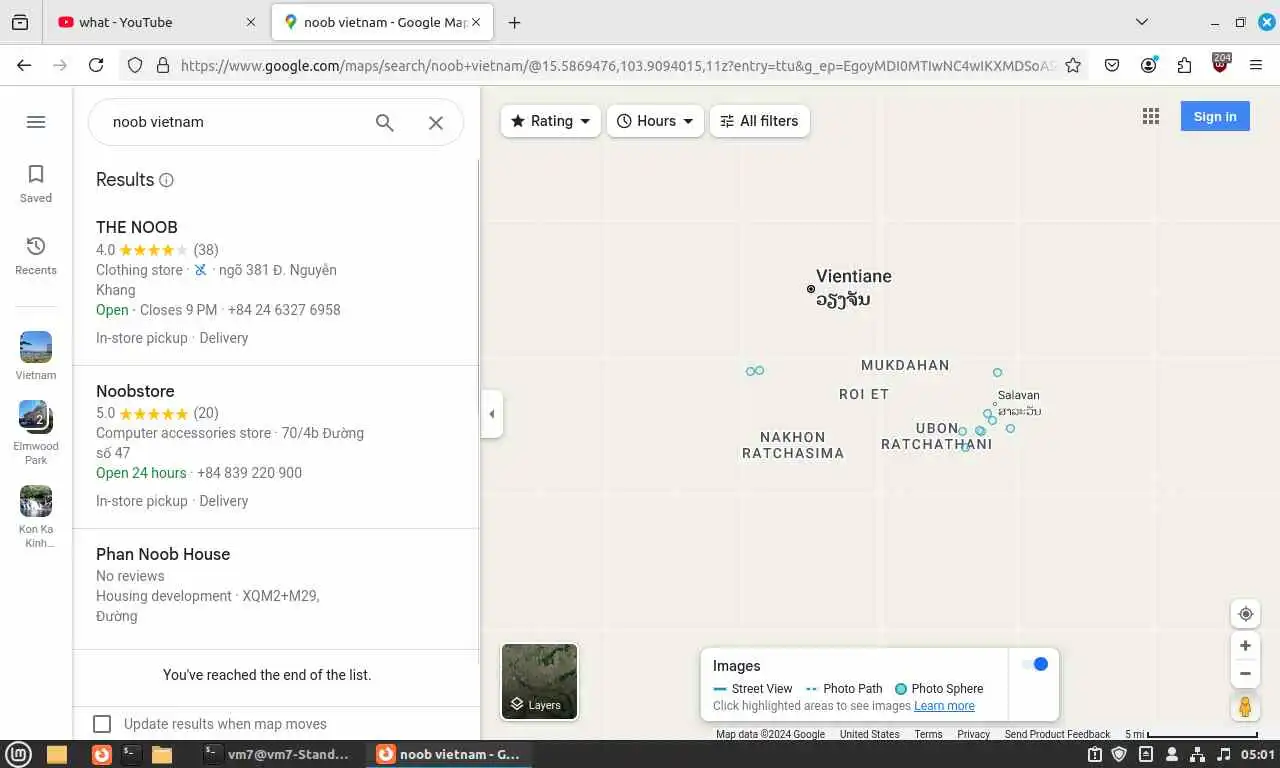The width and height of the screenshot is (1280, 768).
Task: Click the Pegman Street View icon
Action: pyautogui.click(x=1245, y=707)
